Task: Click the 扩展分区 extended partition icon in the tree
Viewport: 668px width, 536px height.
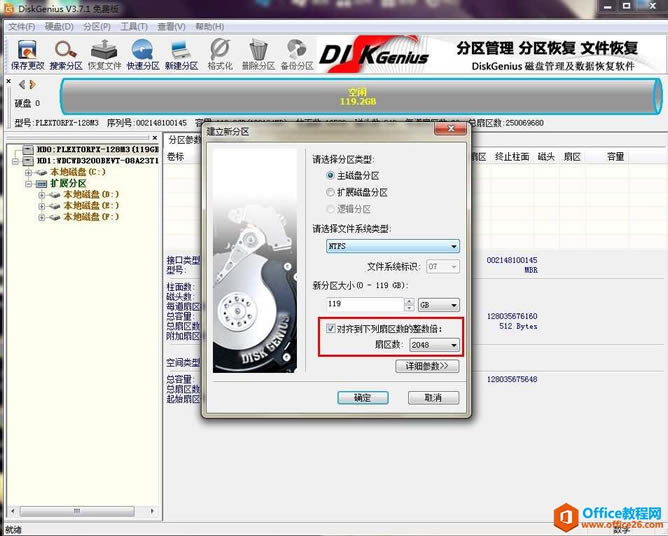Action: pyautogui.click(x=41, y=184)
